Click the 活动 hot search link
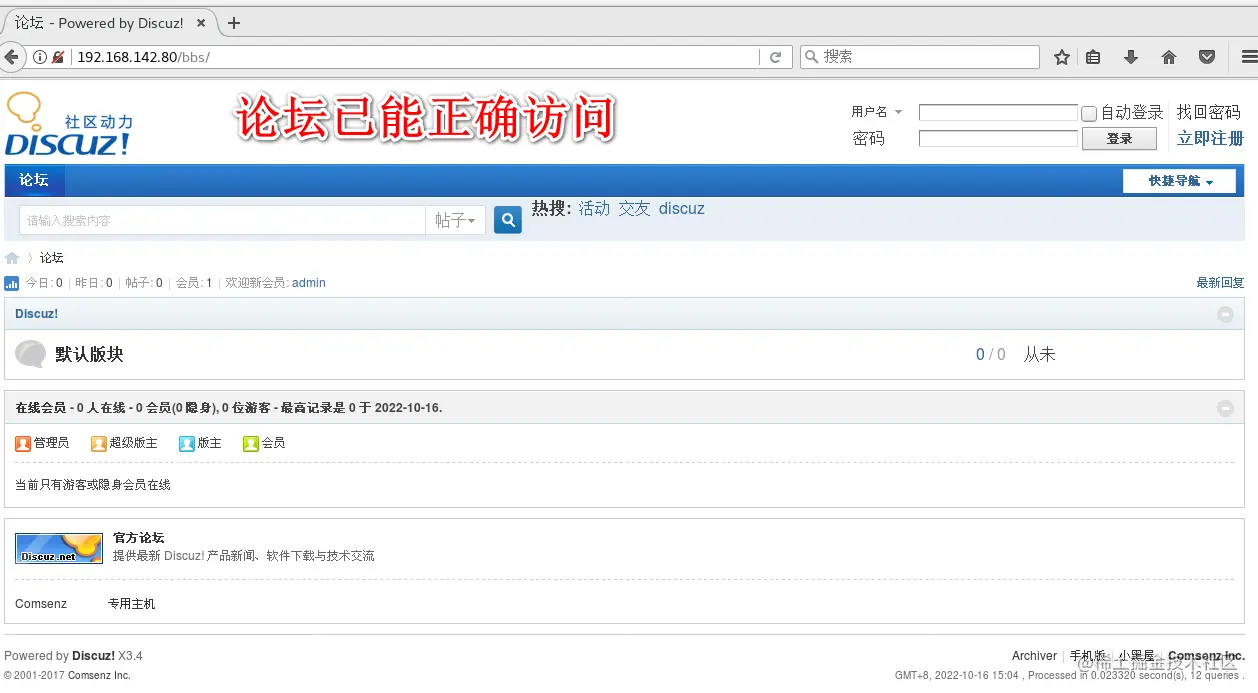The width and height of the screenshot is (1258, 693). [594, 208]
